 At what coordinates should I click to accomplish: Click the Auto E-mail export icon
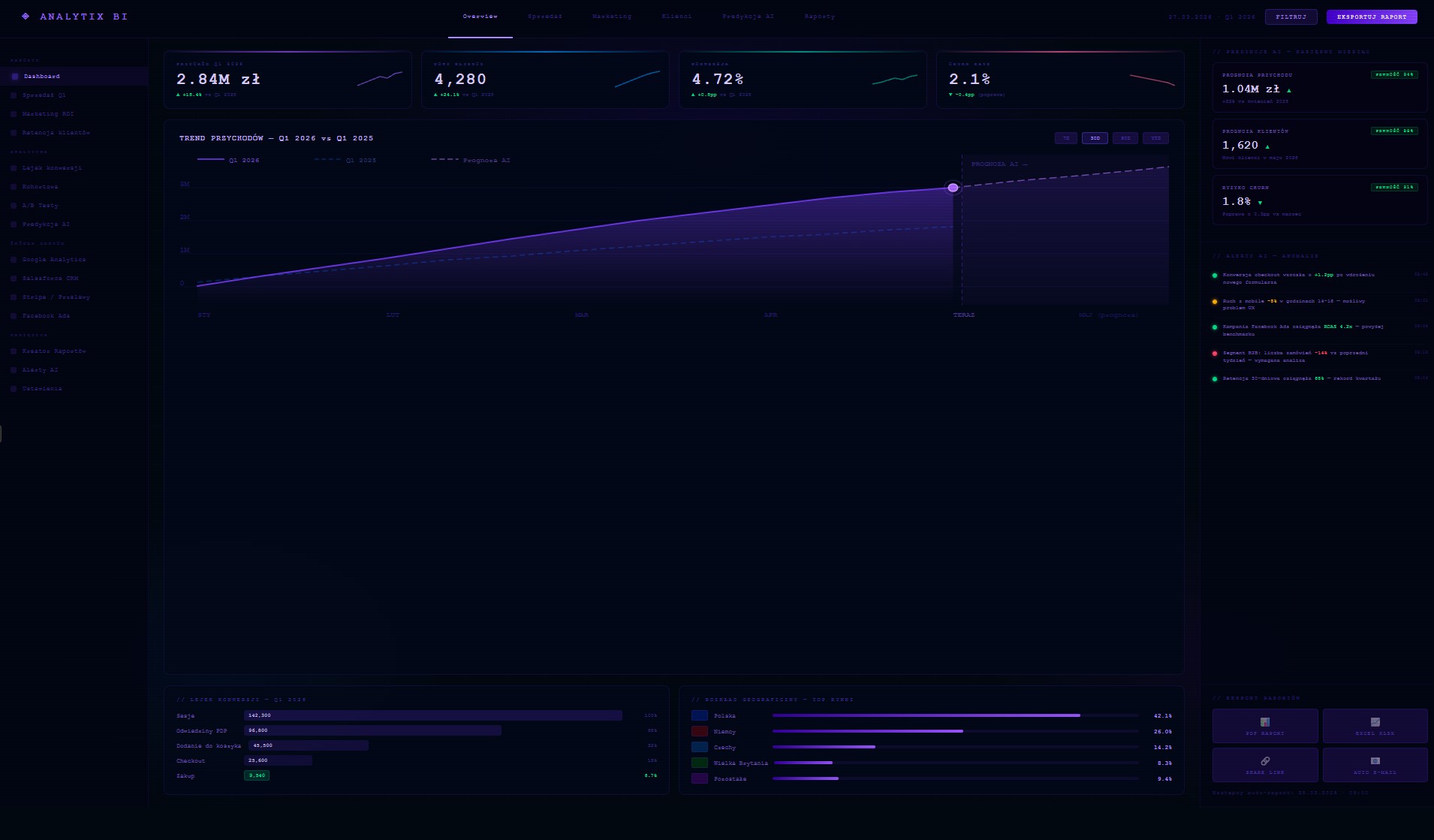click(x=1375, y=760)
